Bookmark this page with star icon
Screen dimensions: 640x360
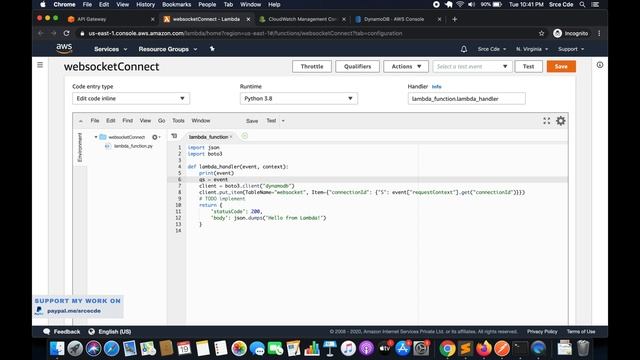[x=541, y=33]
